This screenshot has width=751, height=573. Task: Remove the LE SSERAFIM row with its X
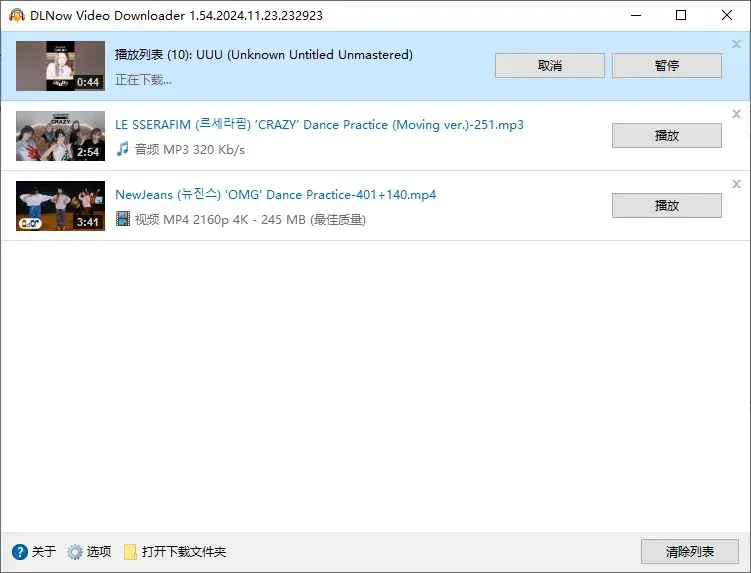[x=737, y=114]
